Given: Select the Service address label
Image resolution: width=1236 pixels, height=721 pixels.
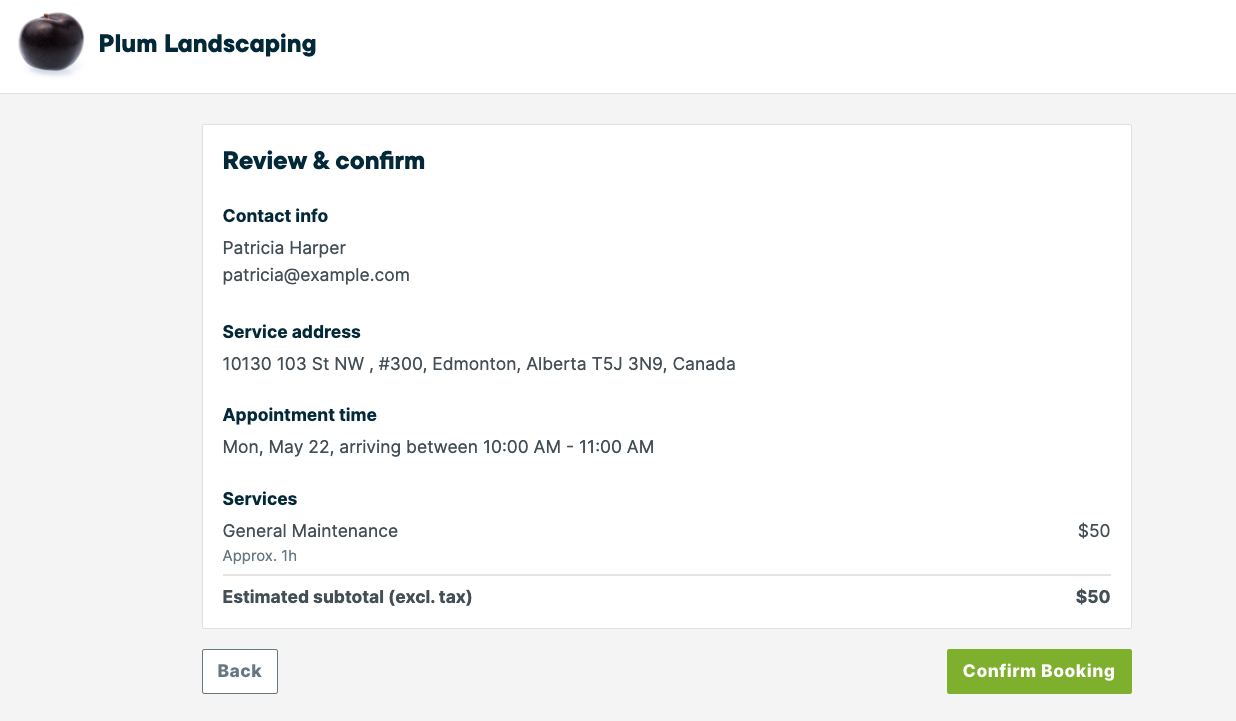Looking at the screenshot, I should point(292,332).
